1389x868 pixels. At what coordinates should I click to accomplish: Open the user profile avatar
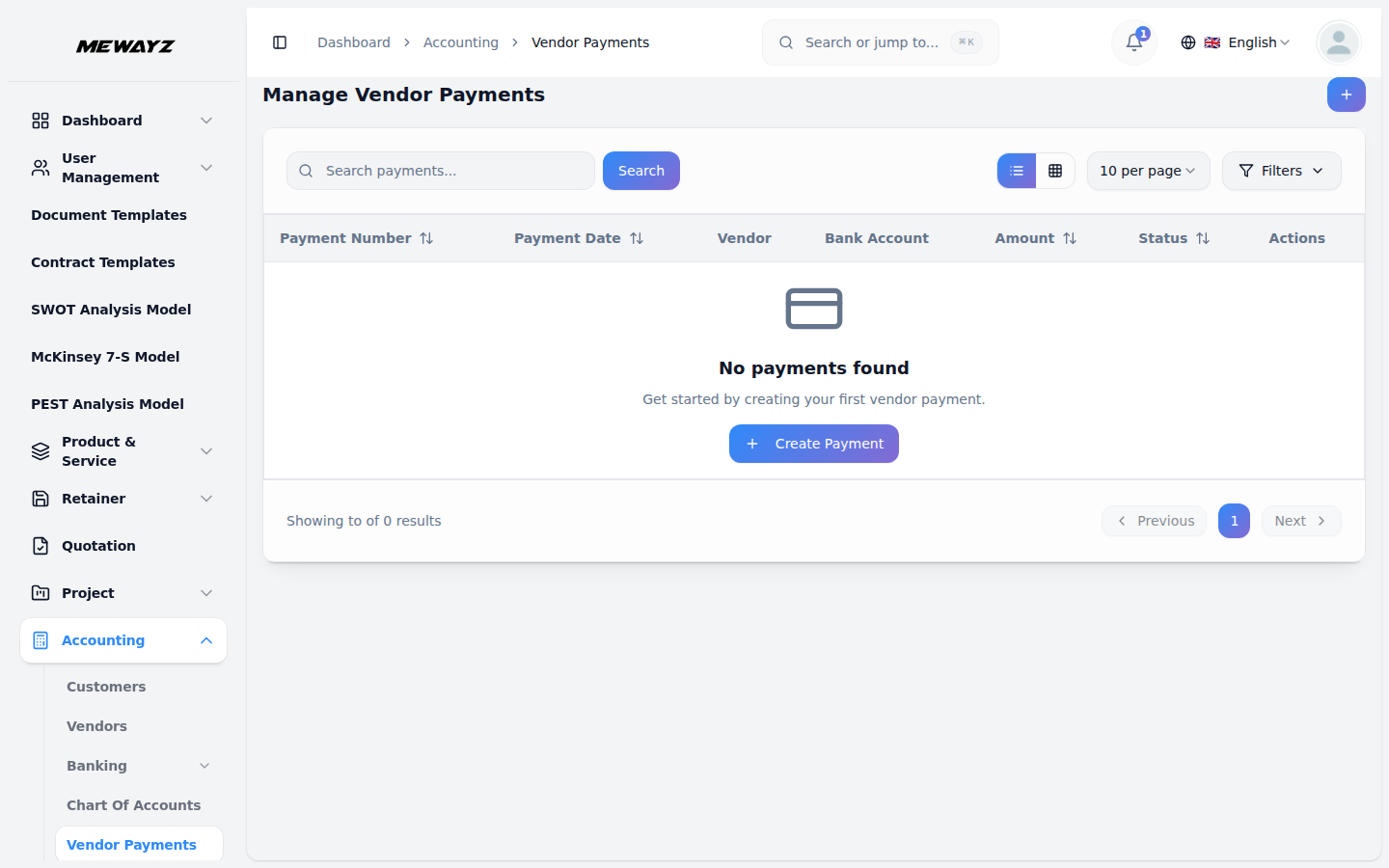1338,42
